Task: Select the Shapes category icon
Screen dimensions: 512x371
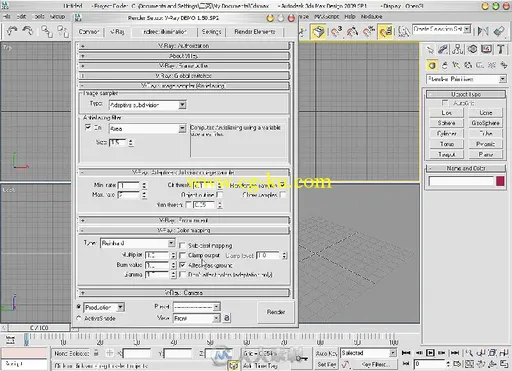Action: [x=444, y=65]
